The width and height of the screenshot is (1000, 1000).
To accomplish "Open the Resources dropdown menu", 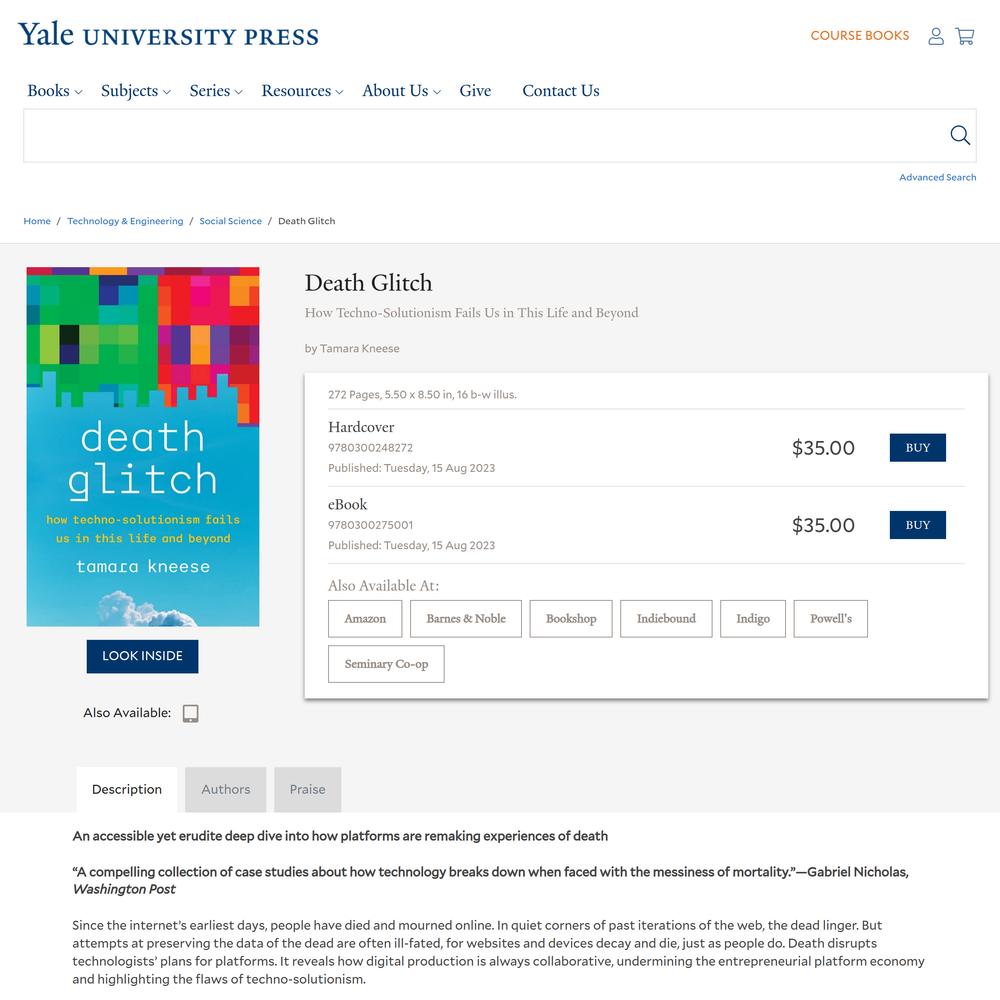I will (x=303, y=91).
